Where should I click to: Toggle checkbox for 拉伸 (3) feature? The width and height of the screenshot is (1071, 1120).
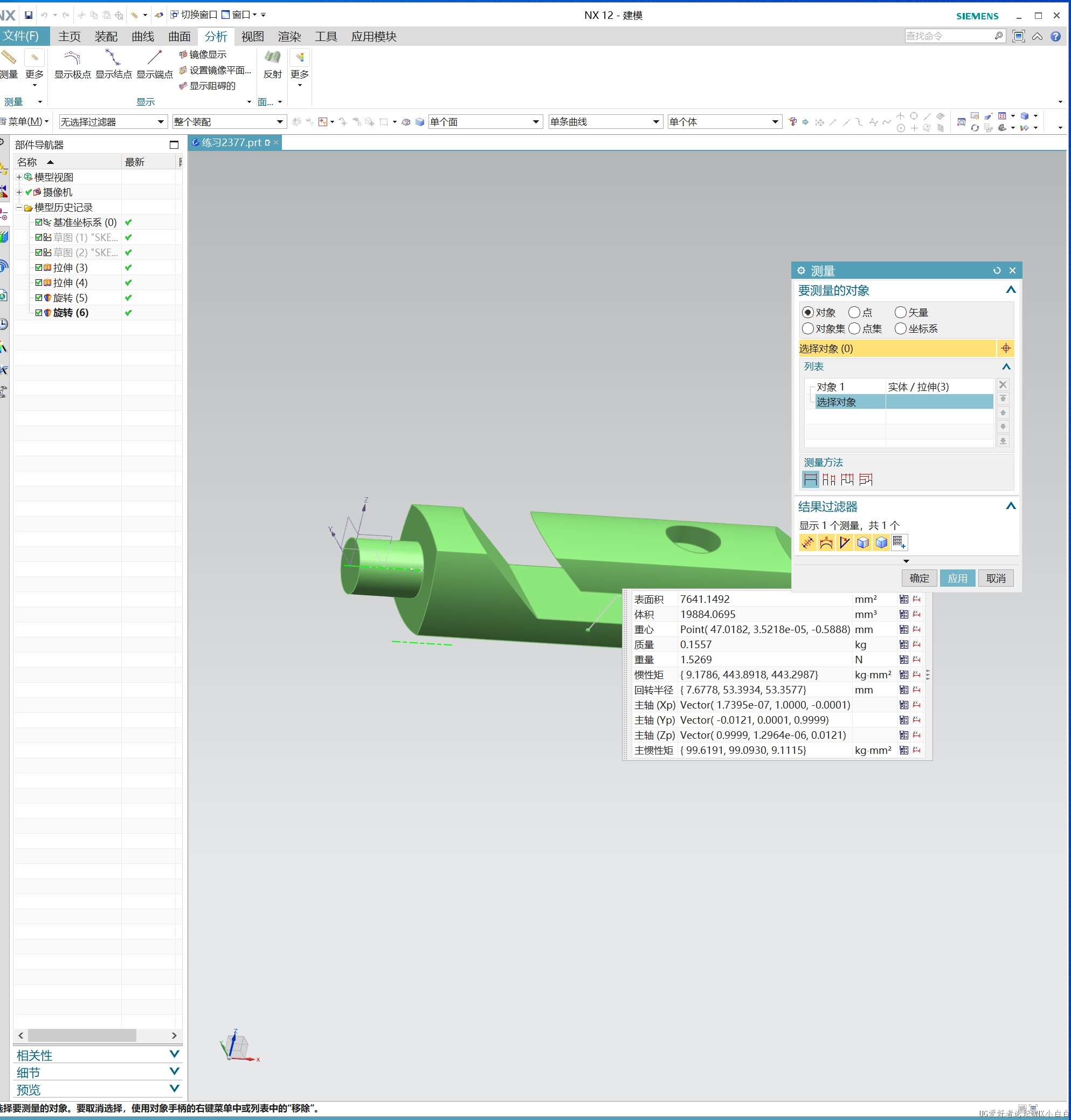(x=39, y=267)
